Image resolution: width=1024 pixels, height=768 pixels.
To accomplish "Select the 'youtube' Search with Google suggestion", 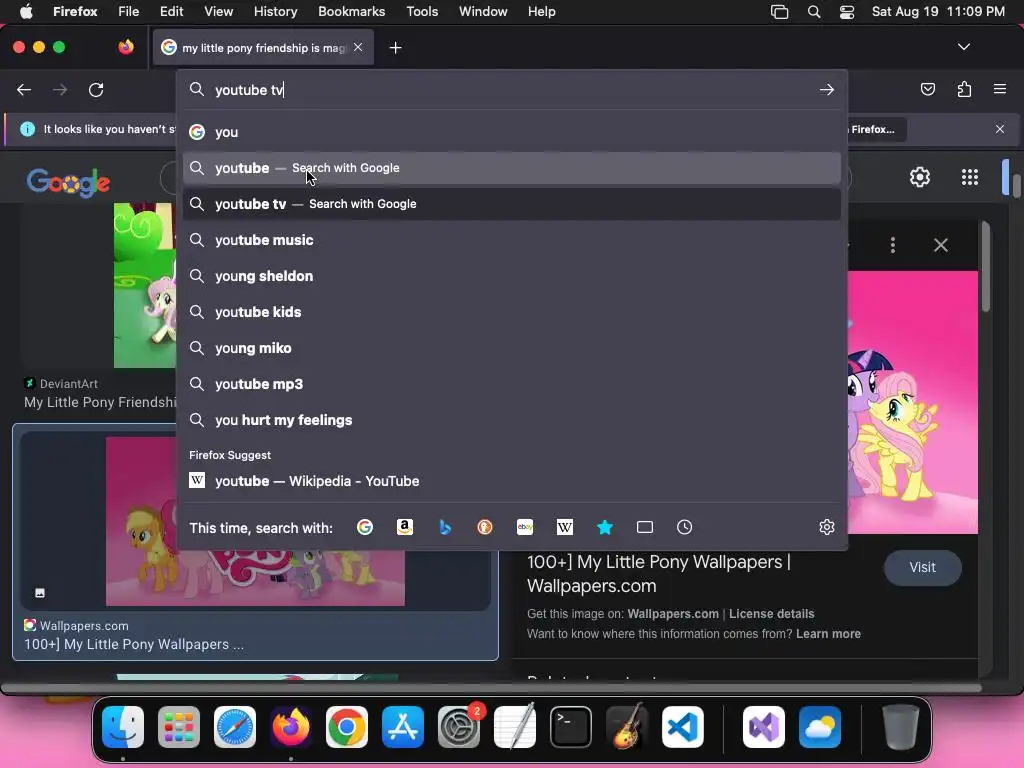I will (x=512, y=168).
